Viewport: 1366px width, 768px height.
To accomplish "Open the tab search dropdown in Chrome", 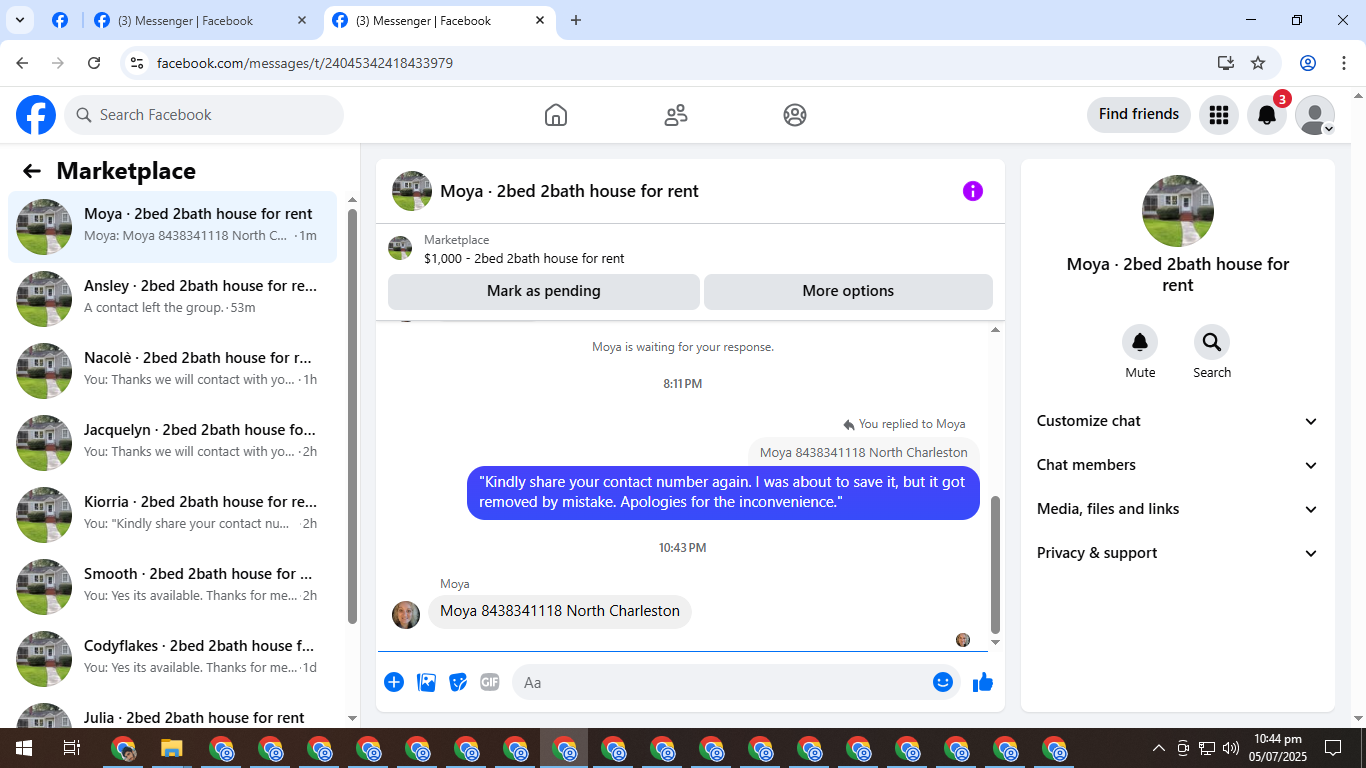I will coord(19,20).
